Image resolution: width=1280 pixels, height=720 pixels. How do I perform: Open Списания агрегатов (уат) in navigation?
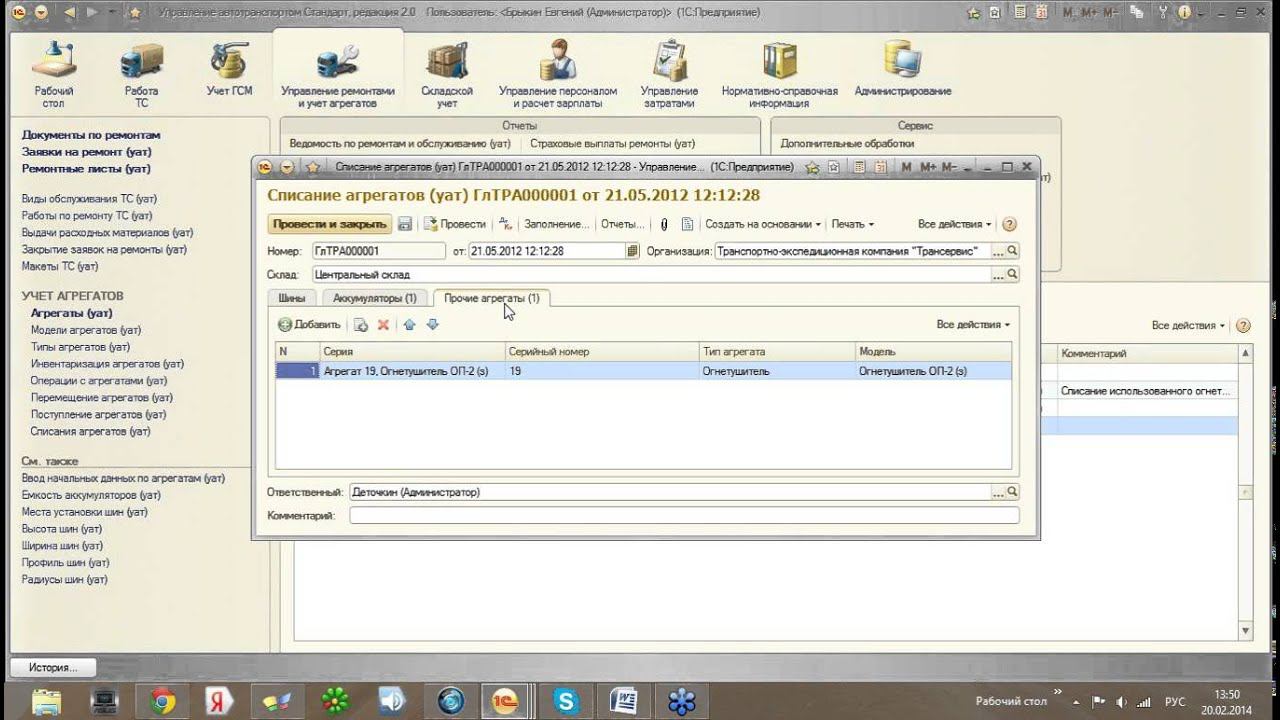click(91, 431)
